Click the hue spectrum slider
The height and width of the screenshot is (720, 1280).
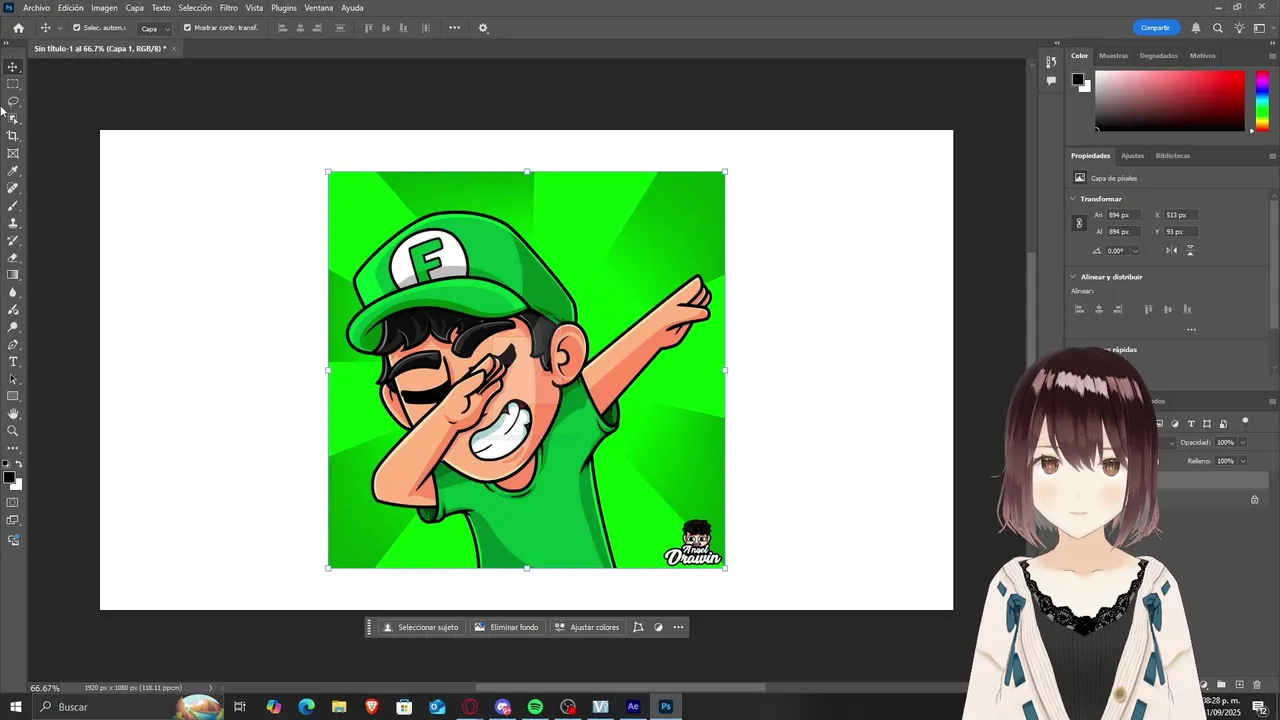coord(1262,100)
